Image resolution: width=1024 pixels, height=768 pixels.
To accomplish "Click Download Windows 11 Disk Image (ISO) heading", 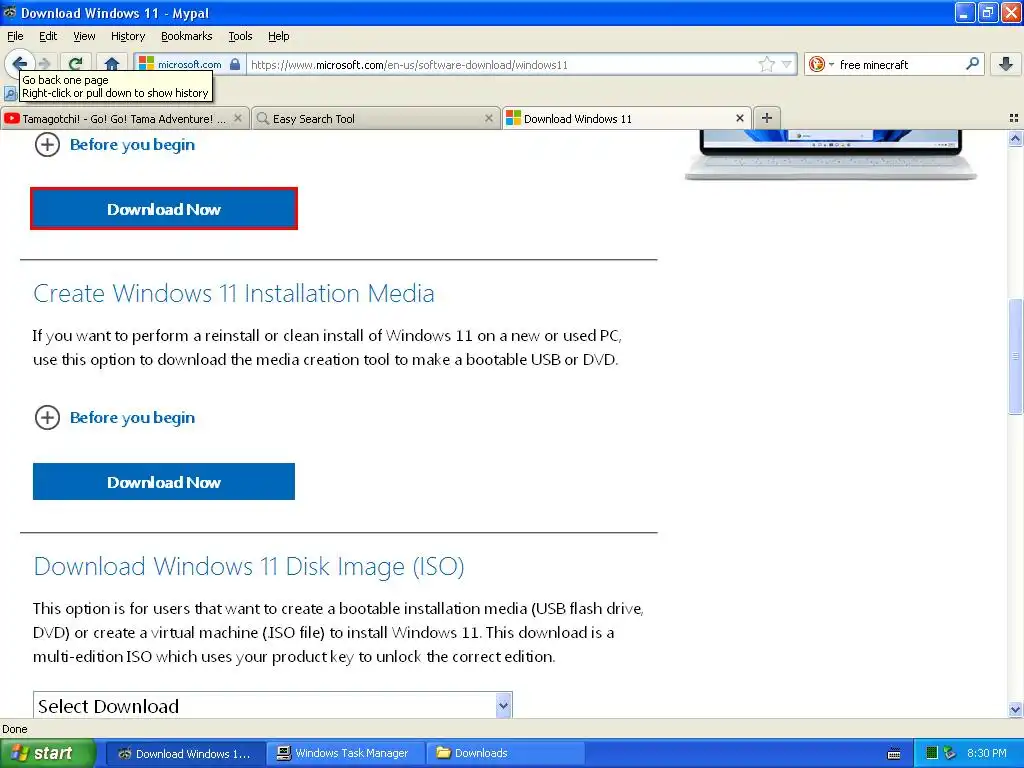I will (x=249, y=566).
